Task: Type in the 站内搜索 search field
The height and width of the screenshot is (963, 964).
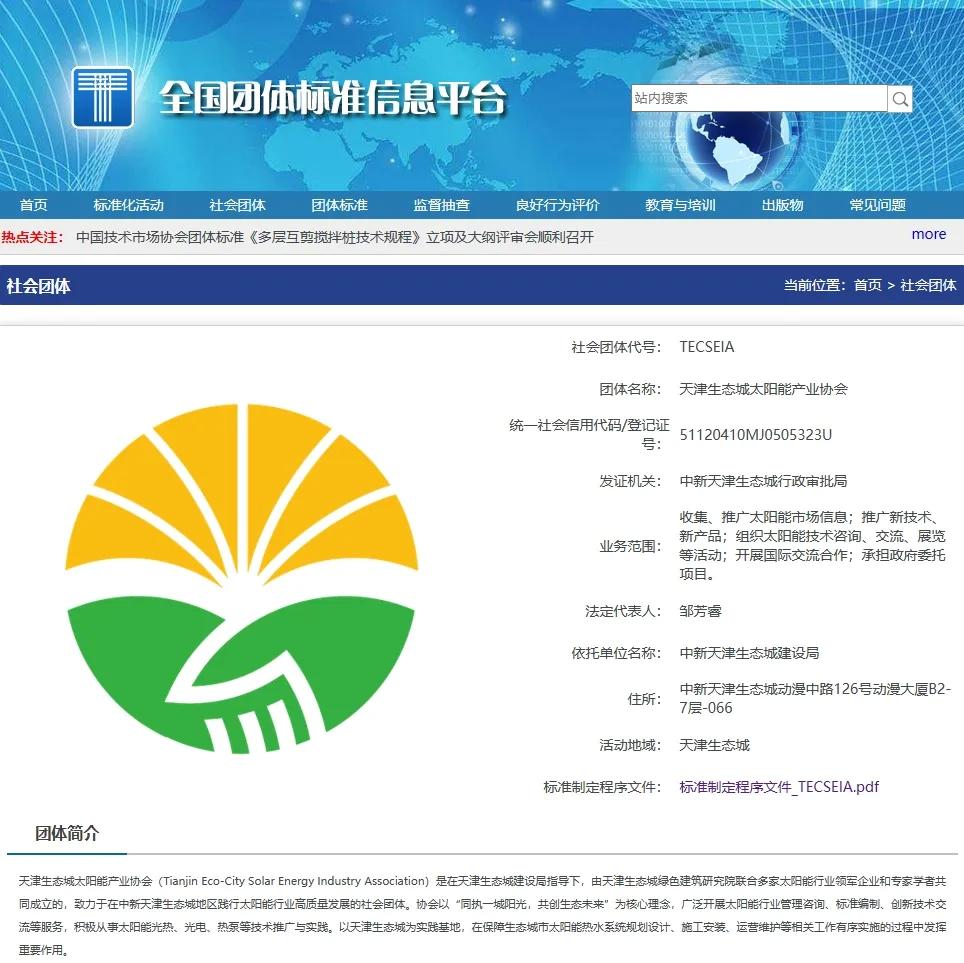Action: point(758,98)
